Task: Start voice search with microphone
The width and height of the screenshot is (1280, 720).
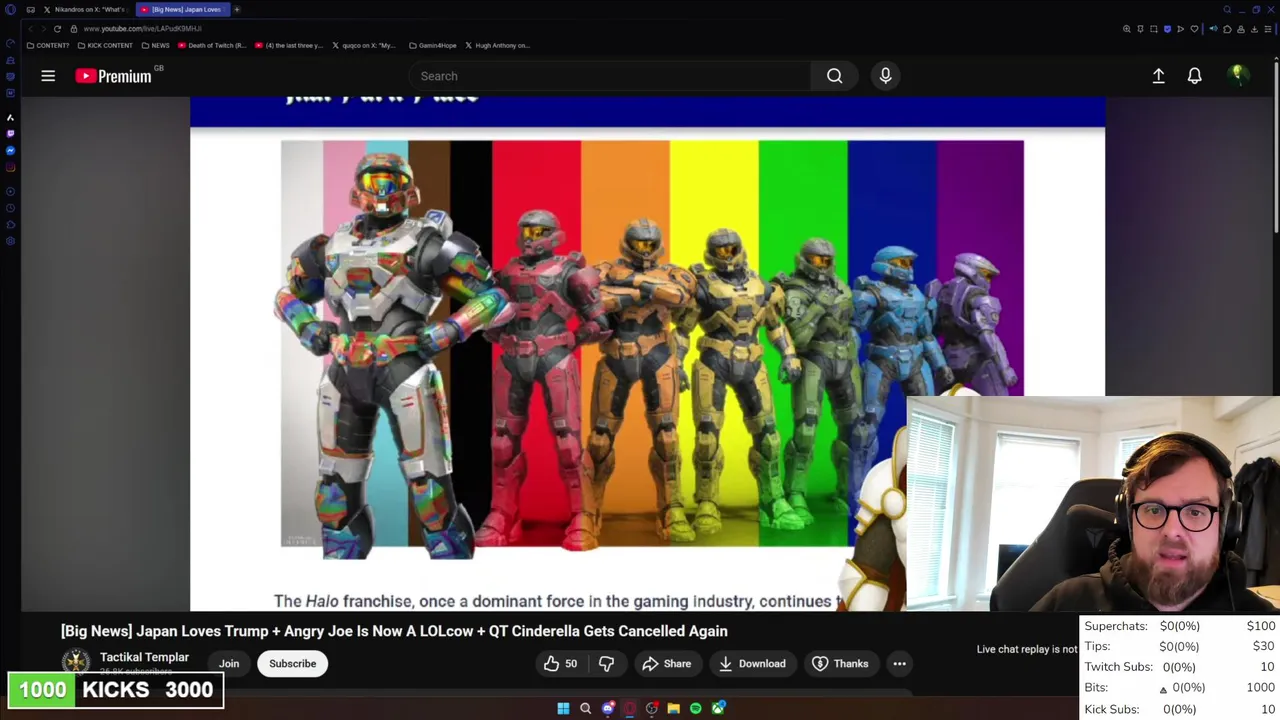Action: 885,76
